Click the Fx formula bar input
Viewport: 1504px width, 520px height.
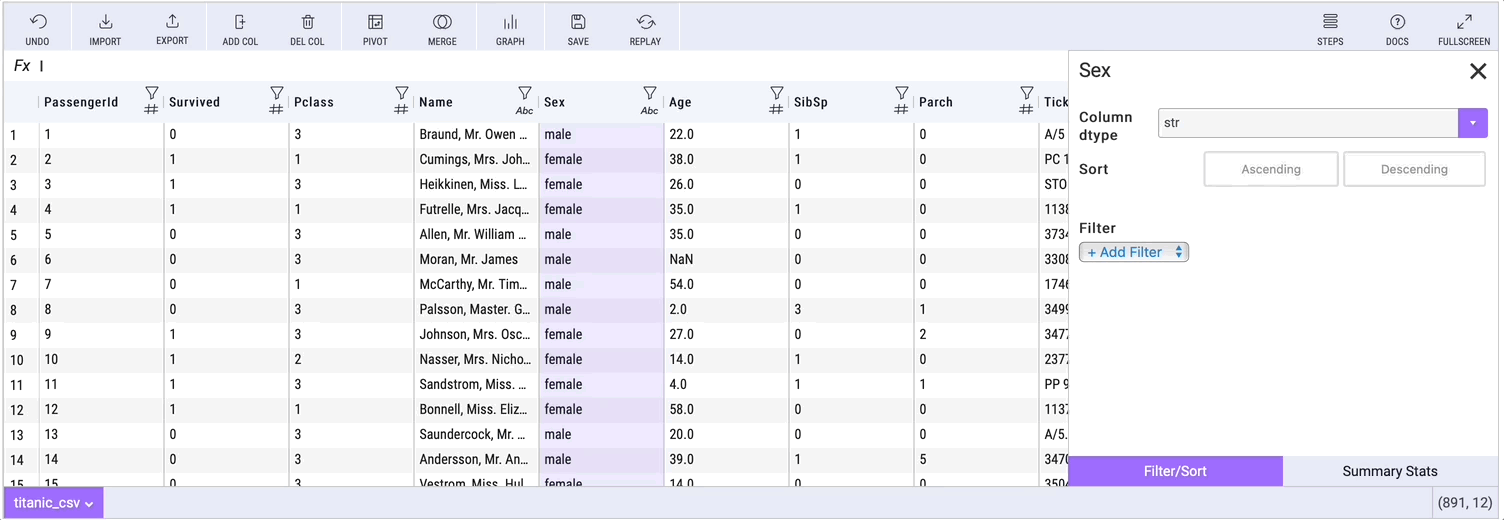point(500,66)
